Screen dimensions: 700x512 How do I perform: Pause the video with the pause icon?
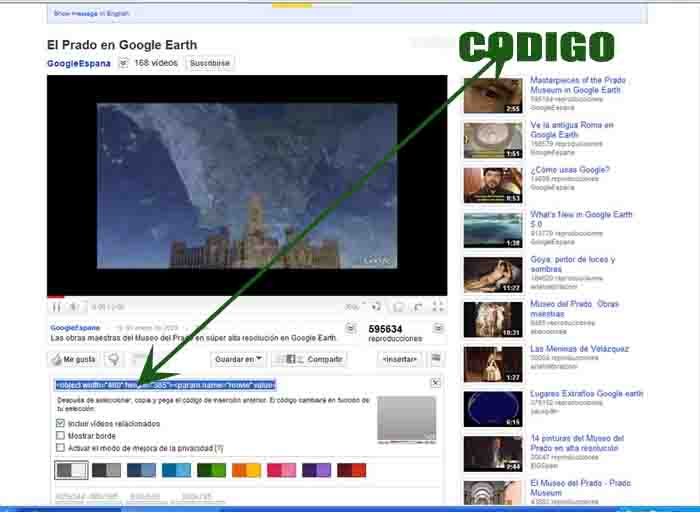(57, 307)
